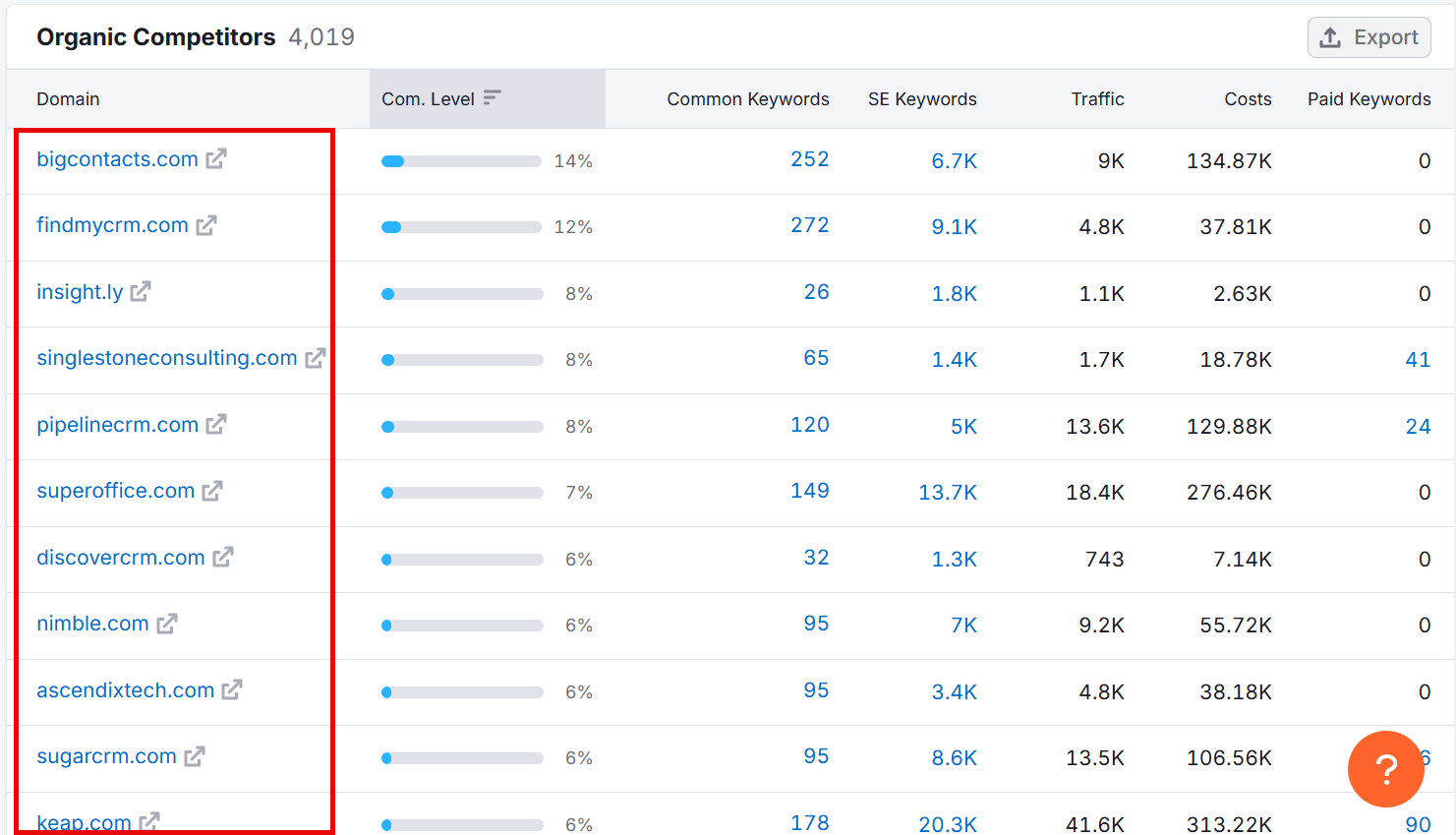The width and height of the screenshot is (1456, 835).
Task: Export the Organic Competitors table
Action: tap(1369, 37)
